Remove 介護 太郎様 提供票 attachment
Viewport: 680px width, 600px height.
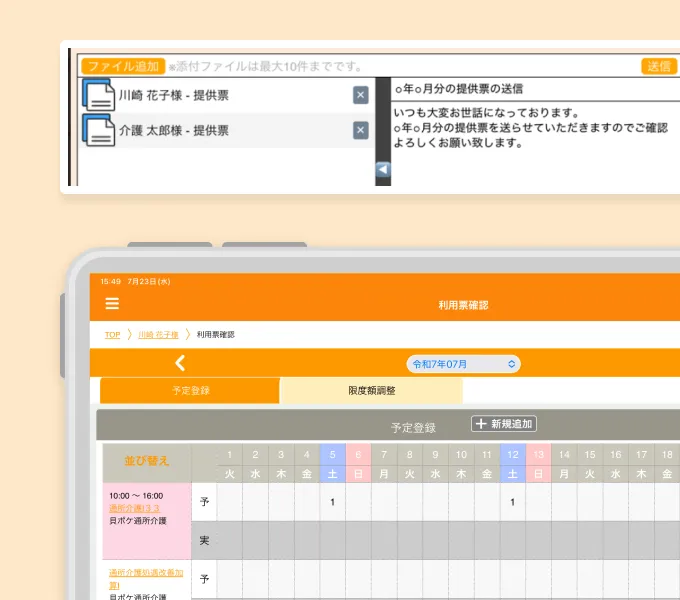coord(360,130)
